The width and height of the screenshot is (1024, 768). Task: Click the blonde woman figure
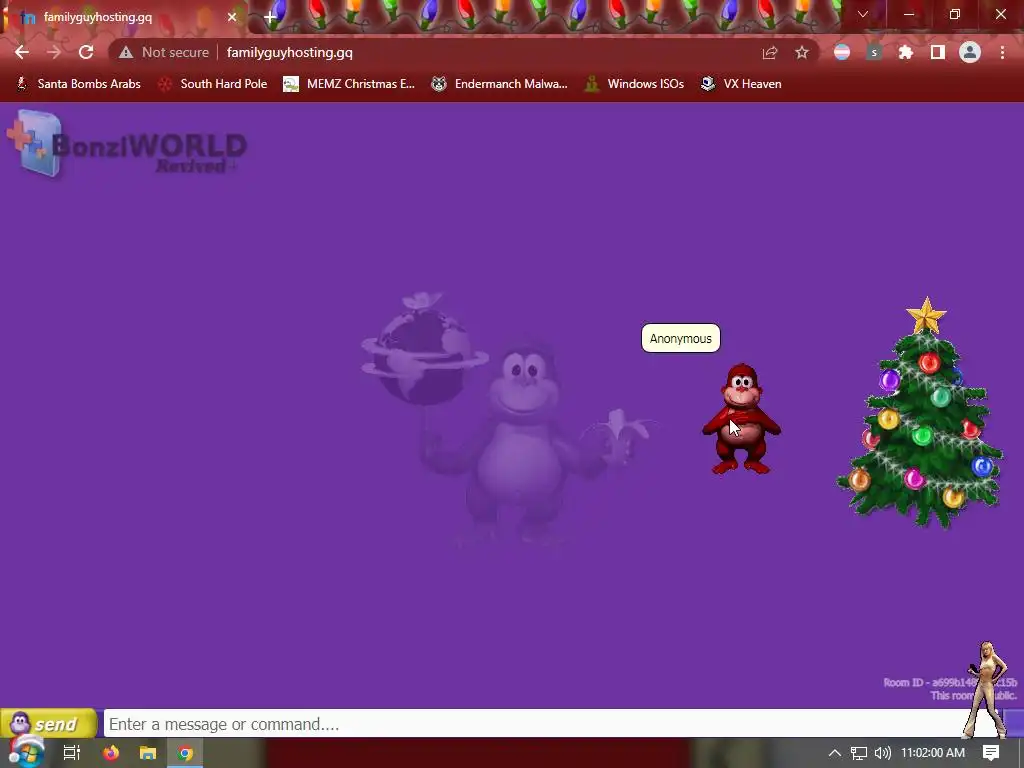(987, 689)
